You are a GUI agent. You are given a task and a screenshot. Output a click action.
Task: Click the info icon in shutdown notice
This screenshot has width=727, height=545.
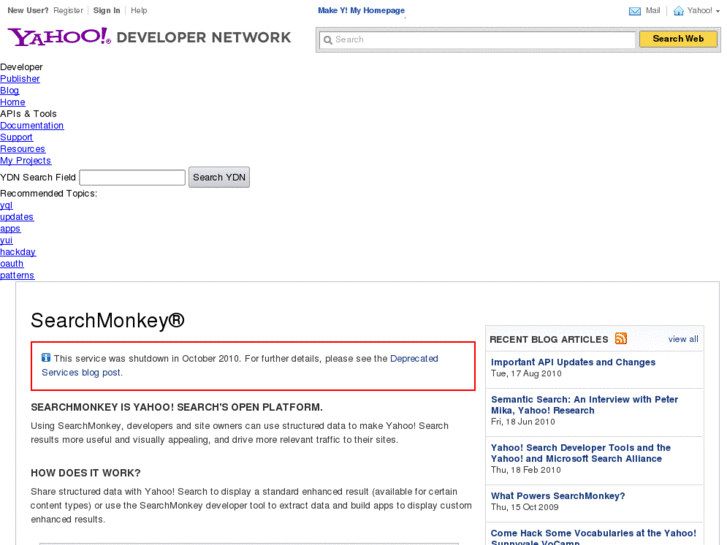(46, 358)
